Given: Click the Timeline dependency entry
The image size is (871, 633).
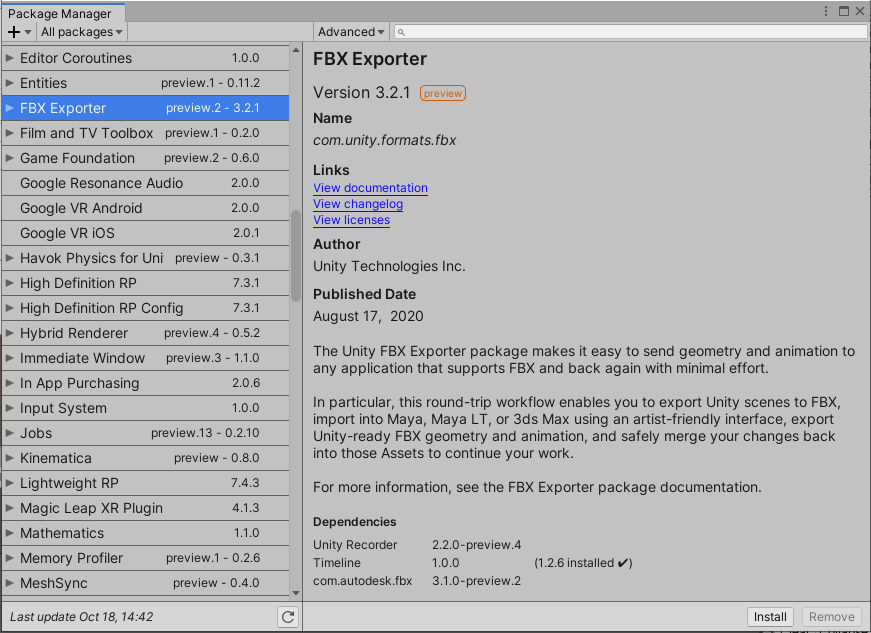Looking at the screenshot, I should click(337, 562).
